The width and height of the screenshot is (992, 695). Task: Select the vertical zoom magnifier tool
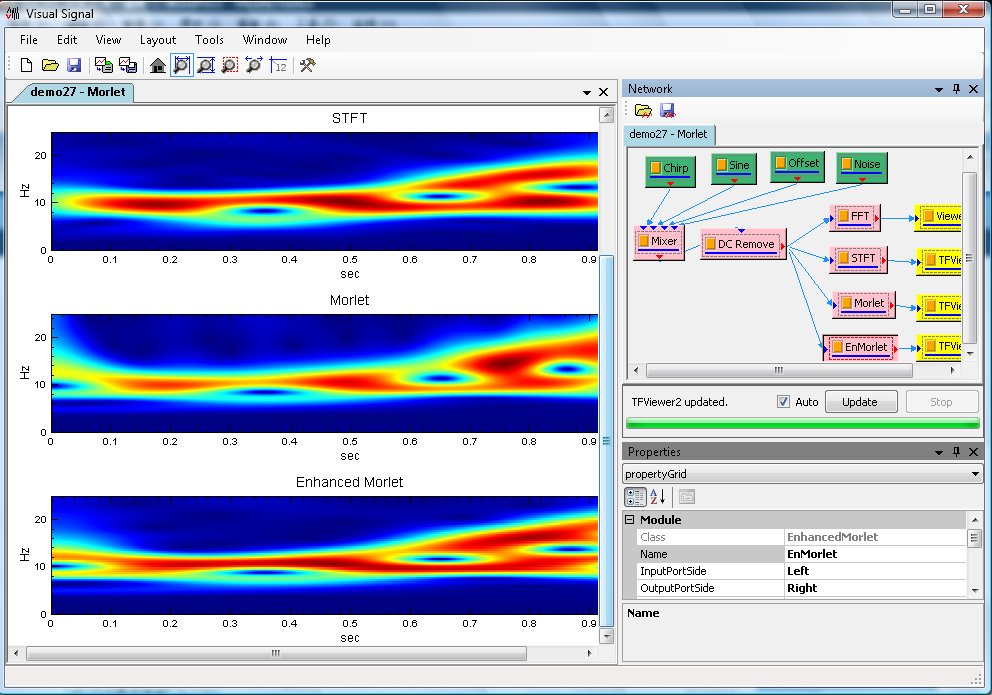click(206, 65)
